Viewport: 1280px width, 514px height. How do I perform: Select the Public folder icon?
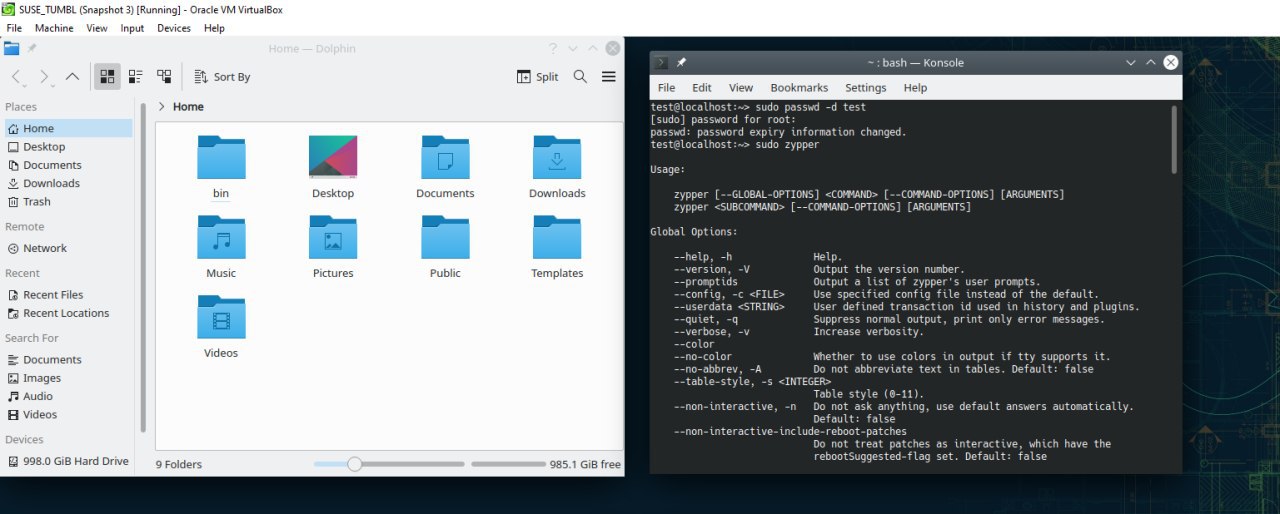pos(445,238)
